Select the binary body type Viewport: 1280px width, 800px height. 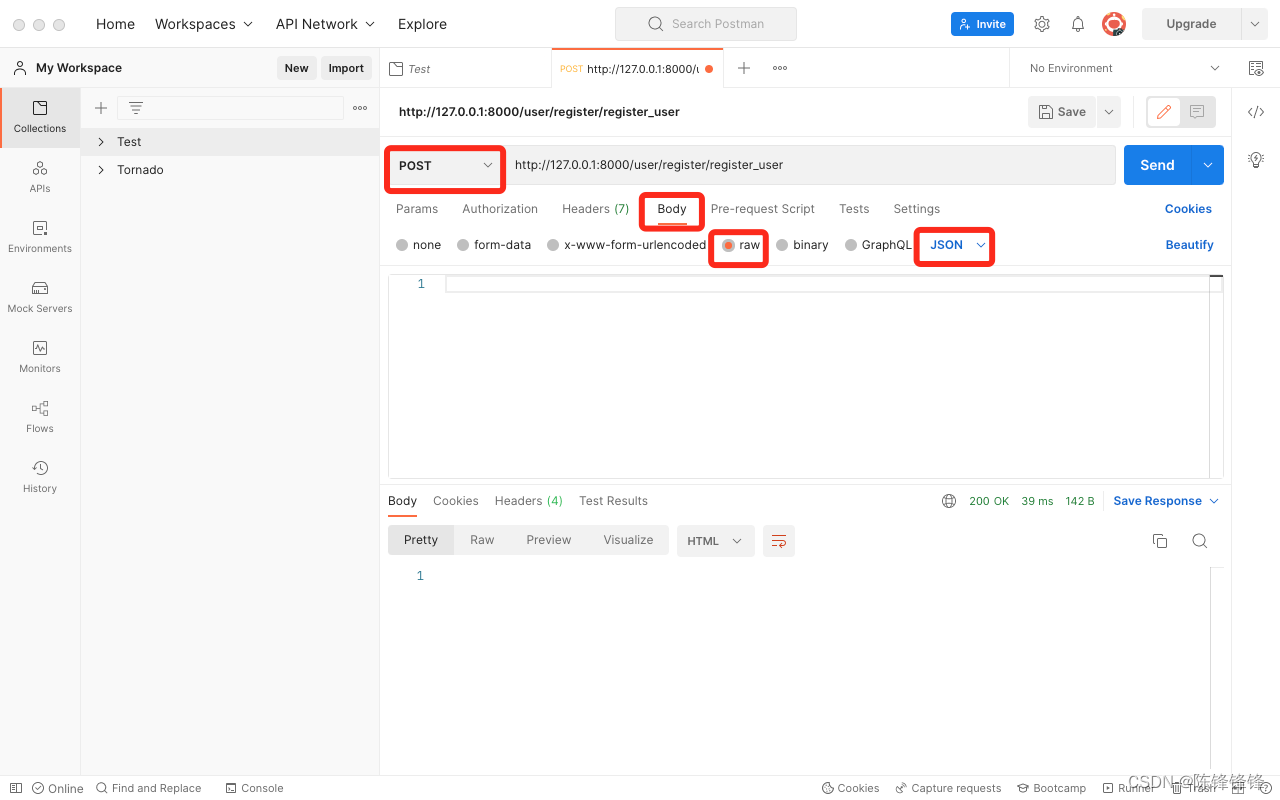point(802,245)
